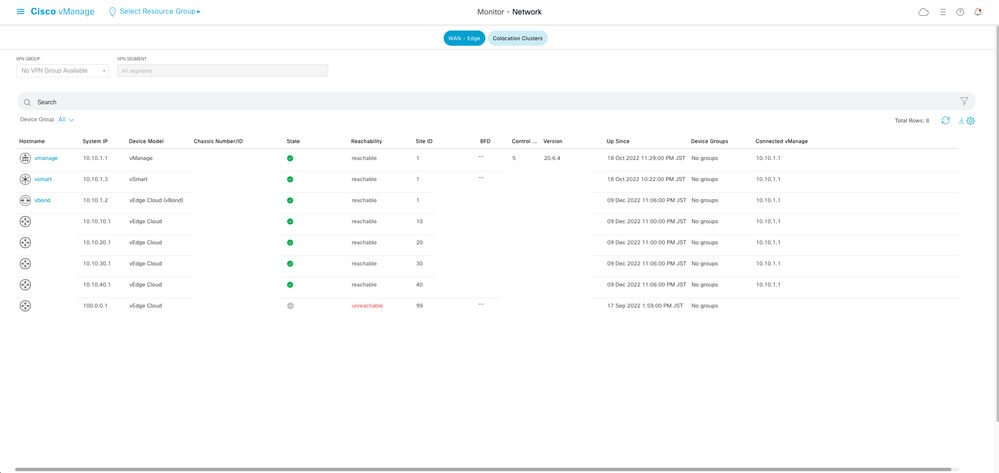Sort by System IP column header

click(95, 141)
